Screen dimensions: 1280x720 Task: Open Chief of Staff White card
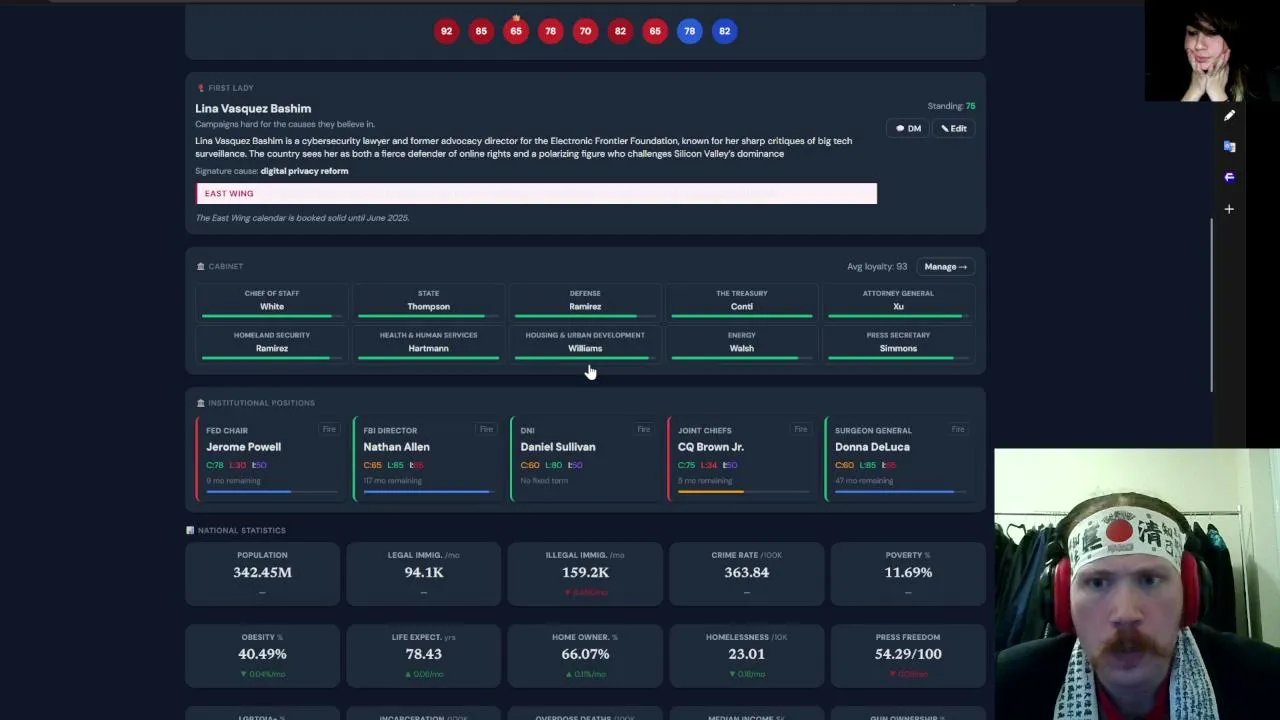(x=272, y=304)
